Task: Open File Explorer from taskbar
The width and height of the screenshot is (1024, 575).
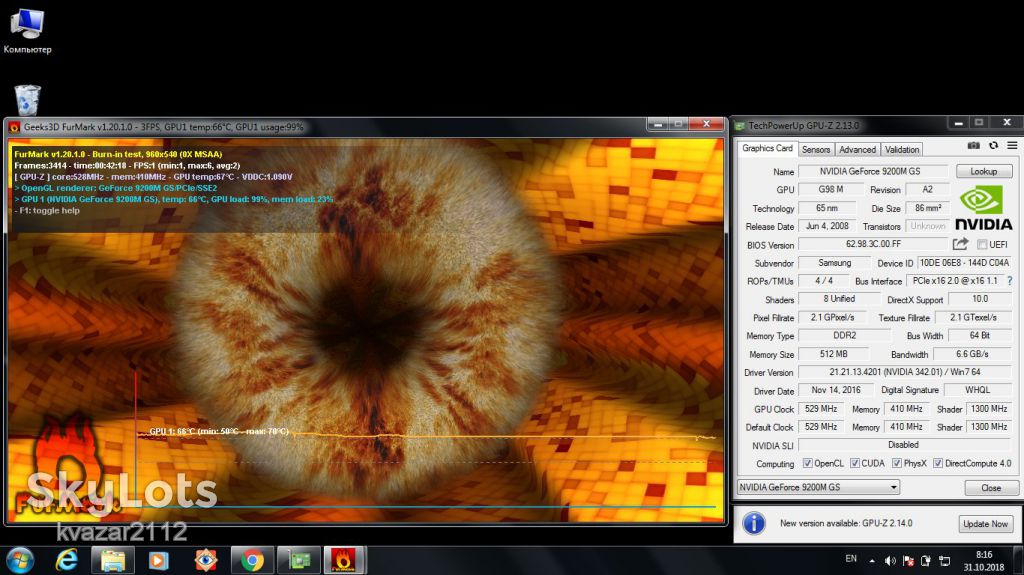Action: [x=112, y=560]
